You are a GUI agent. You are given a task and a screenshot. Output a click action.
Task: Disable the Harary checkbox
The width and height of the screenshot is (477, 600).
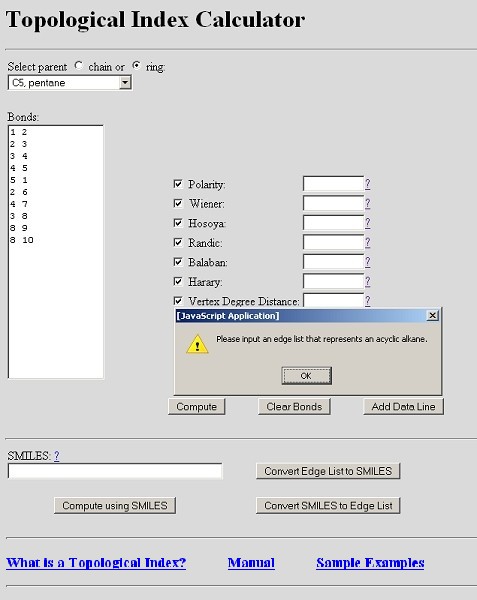pyautogui.click(x=178, y=282)
